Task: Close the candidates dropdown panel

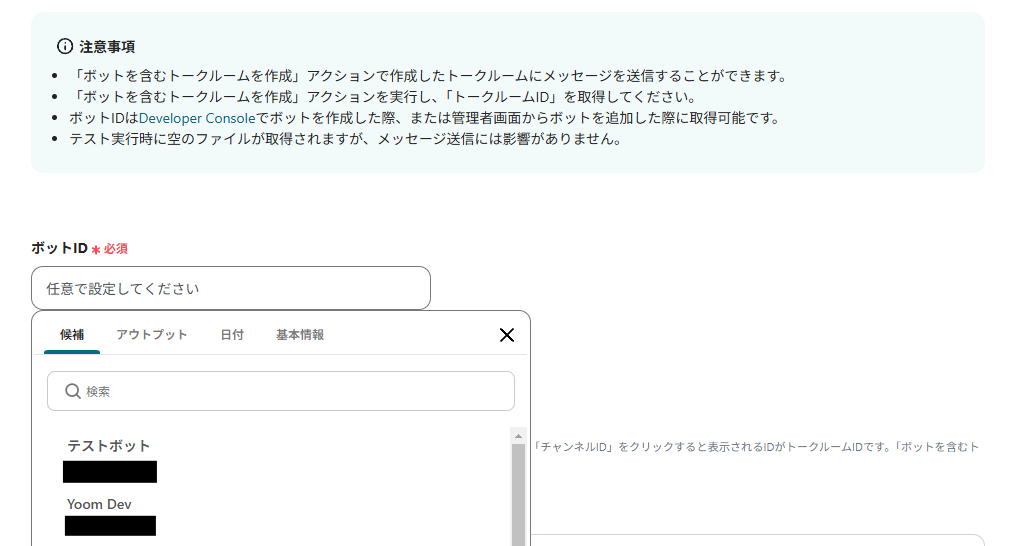Action: 506,335
